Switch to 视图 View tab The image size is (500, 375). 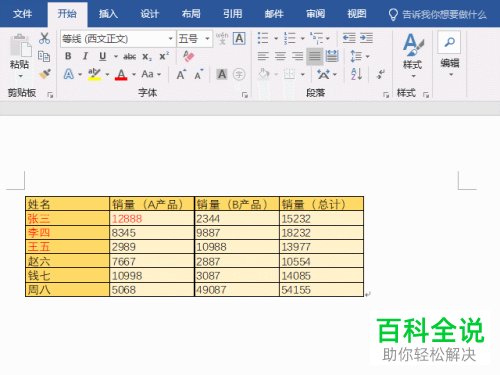(x=357, y=14)
